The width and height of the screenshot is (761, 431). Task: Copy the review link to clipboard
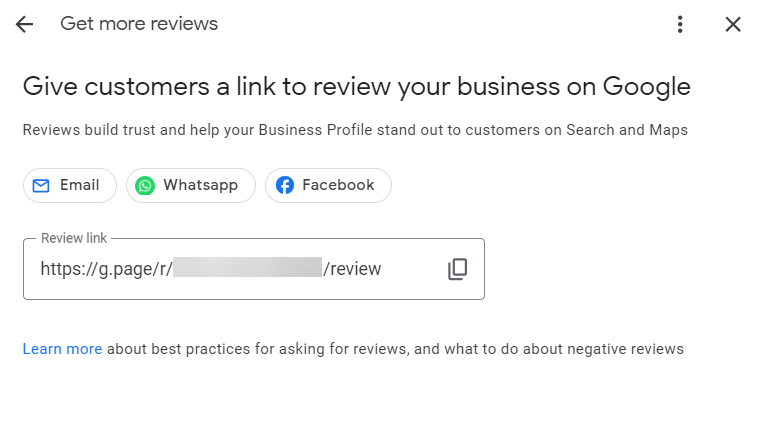coord(457,269)
